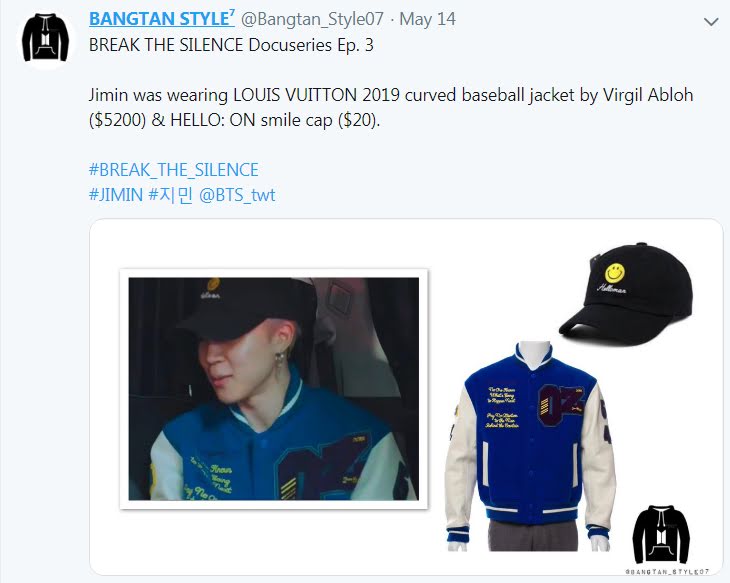Screen dimensions: 730x583
Task: Open the #지민 Korean hashtag
Action: pos(170,195)
